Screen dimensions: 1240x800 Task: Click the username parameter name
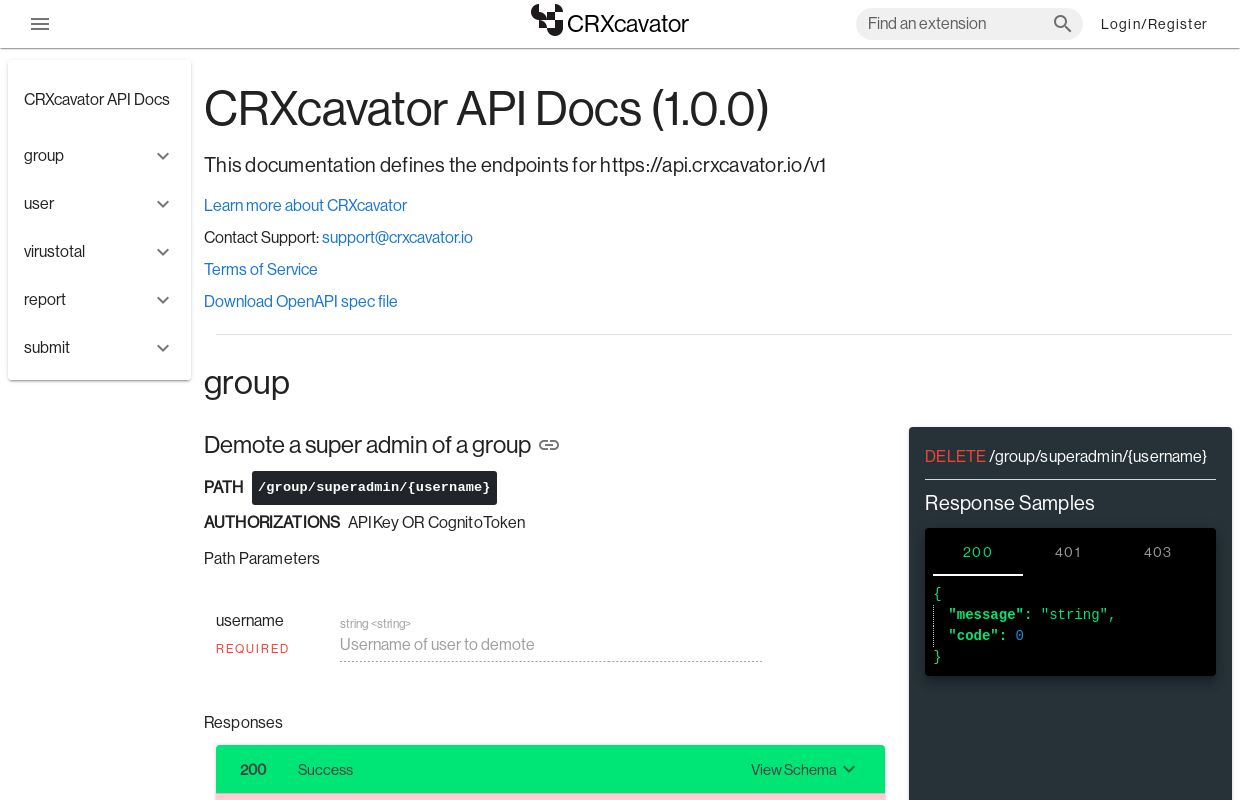tap(250, 620)
